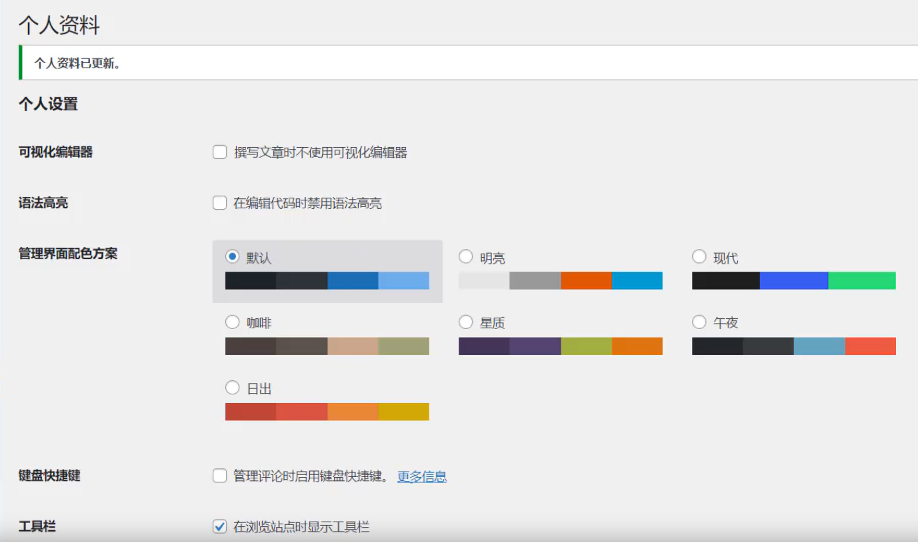918x542 pixels.
Task: Click the 个人设置 section heading
Action: [x=48, y=104]
